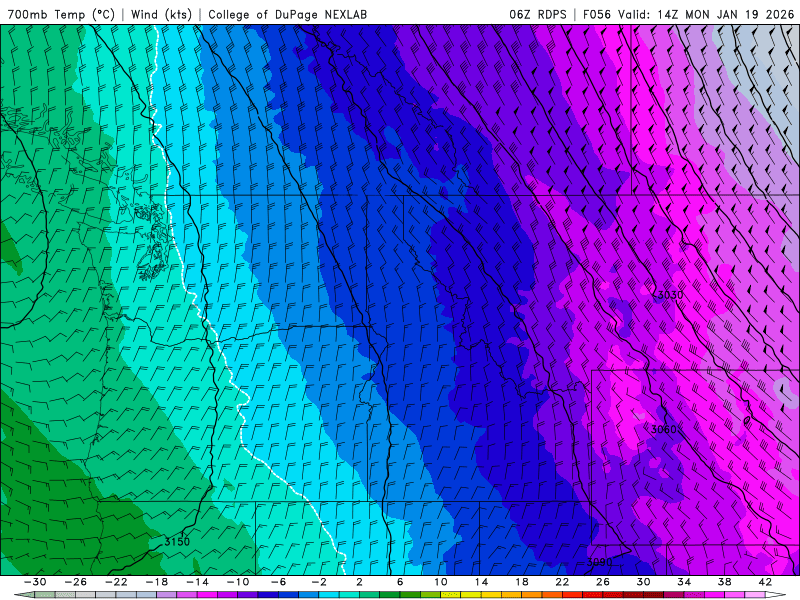
Task: Click the 3150 height contour label
Action: pyautogui.click(x=177, y=541)
